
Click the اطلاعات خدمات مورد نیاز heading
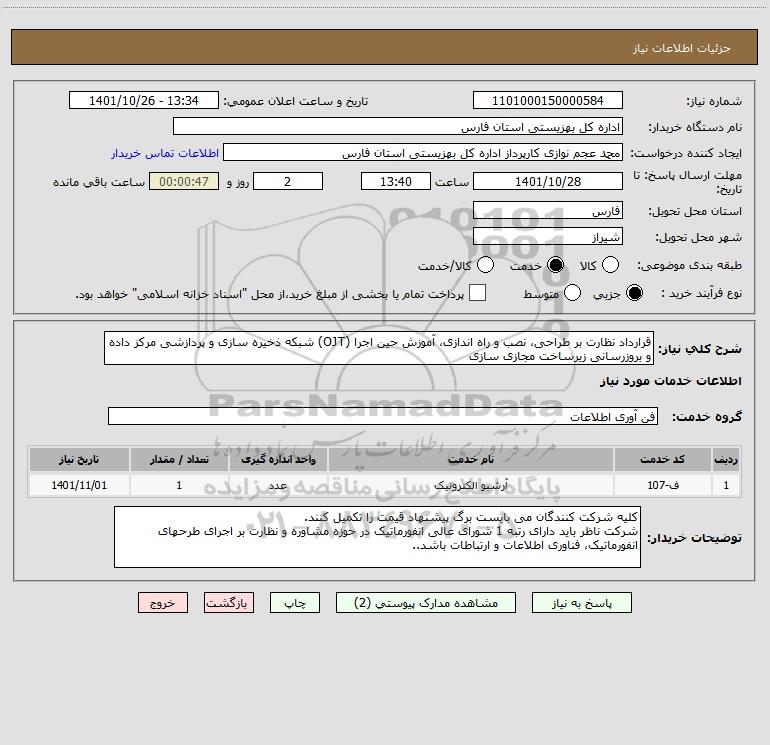coord(670,381)
